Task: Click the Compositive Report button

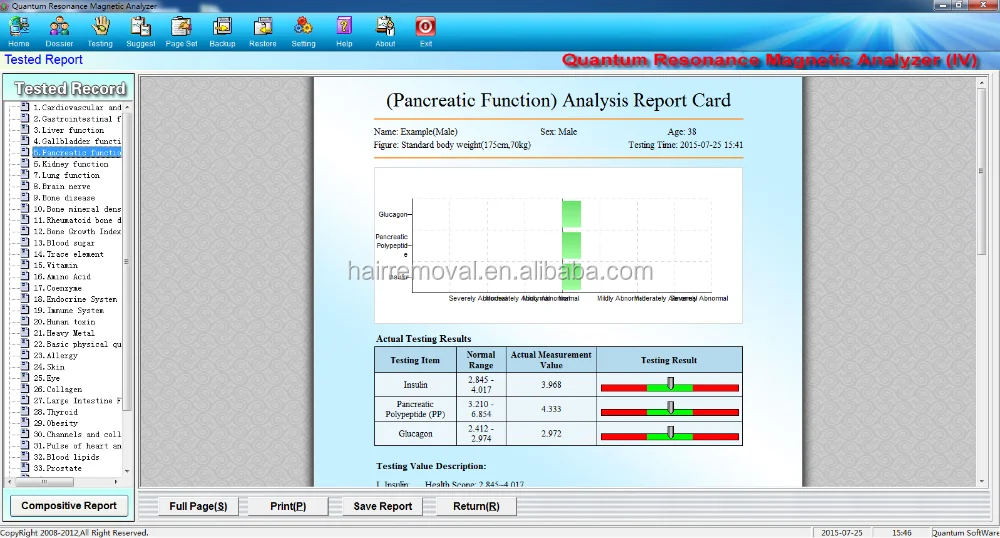Action: click(x=69, y=505)
